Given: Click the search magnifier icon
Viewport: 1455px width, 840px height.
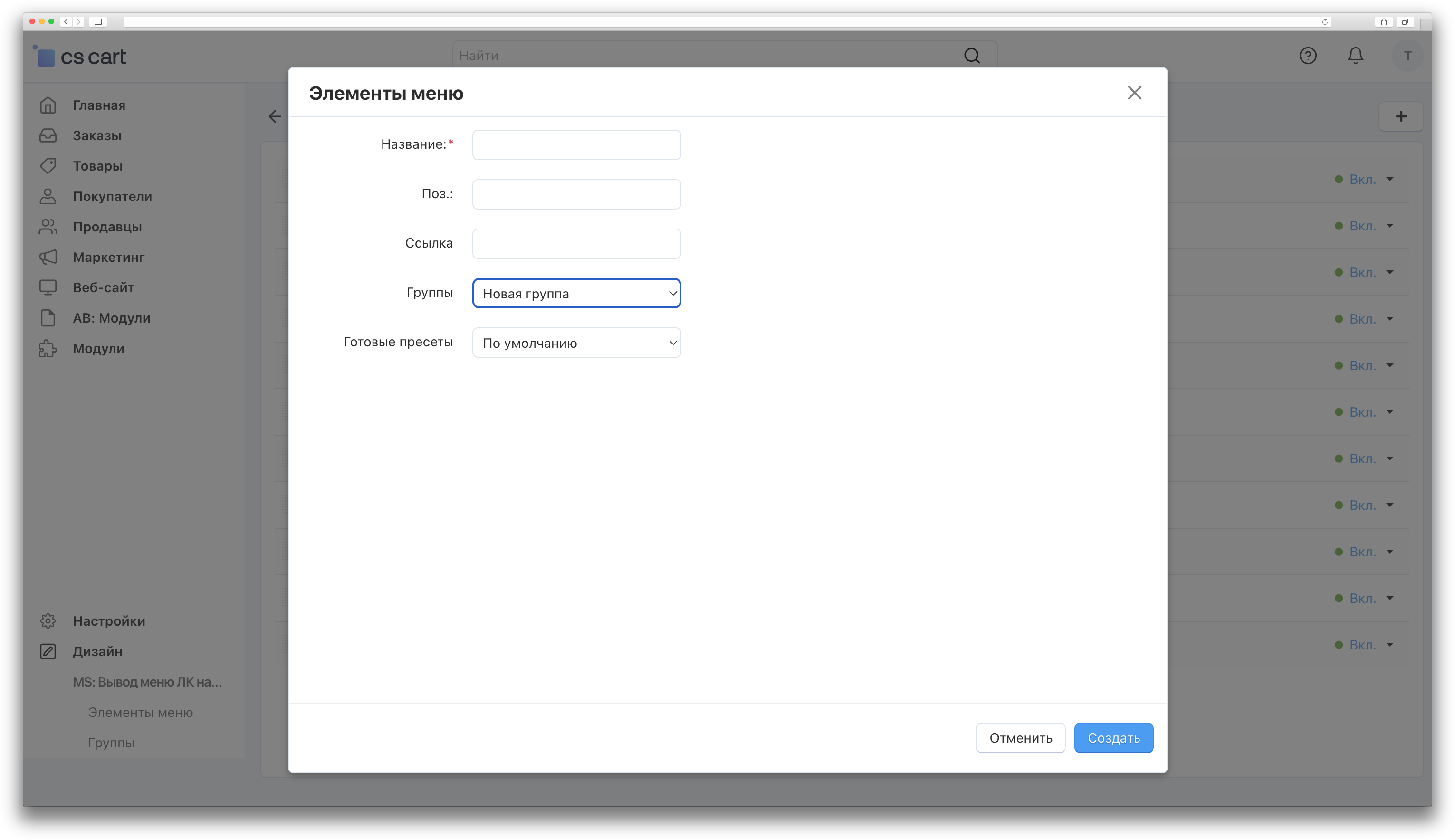Looking at the screenshot, I should [972, 56].
